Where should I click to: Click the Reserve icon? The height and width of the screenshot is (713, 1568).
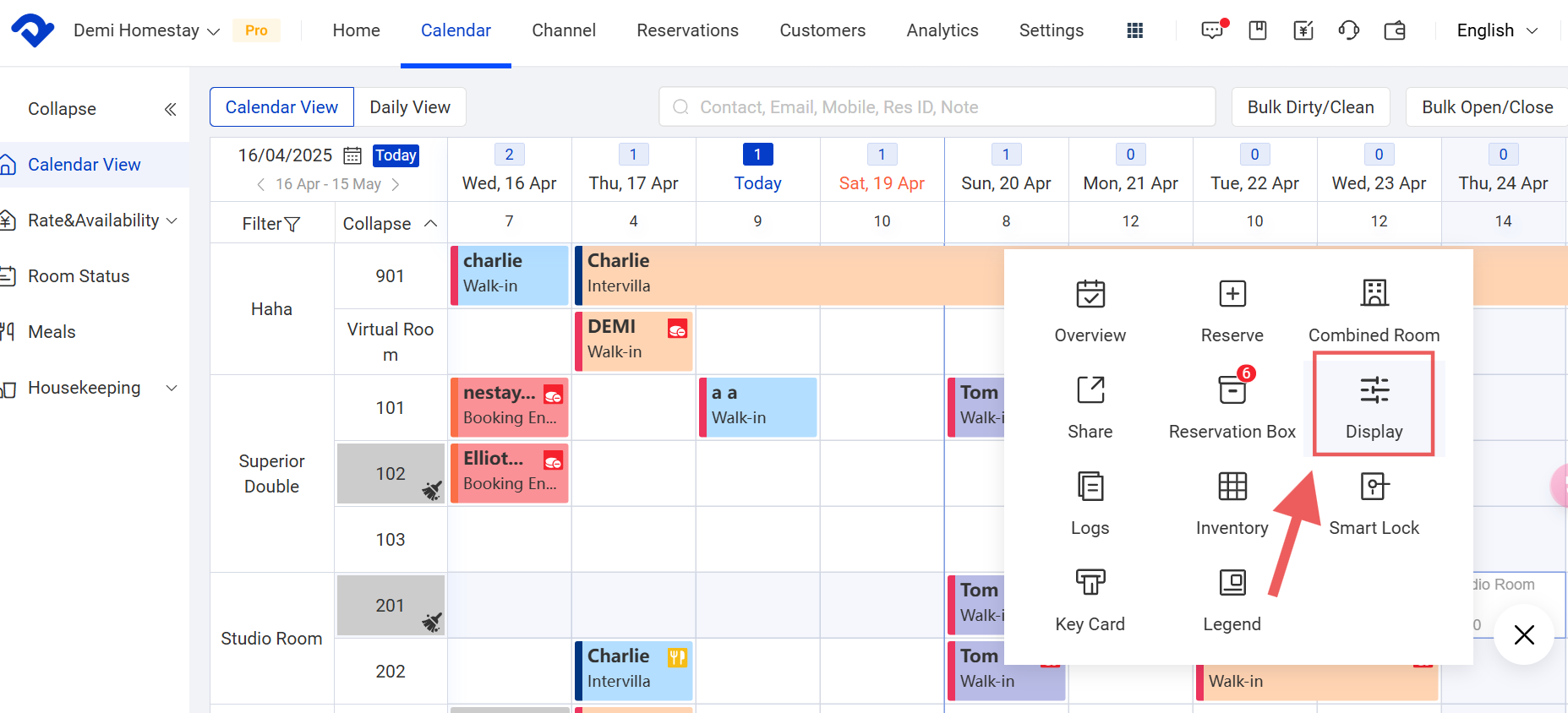[1232, 295]
